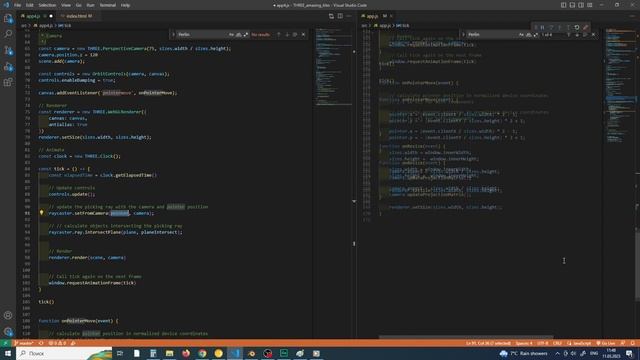Close the right editor find widget

click(x=593, y=35)
